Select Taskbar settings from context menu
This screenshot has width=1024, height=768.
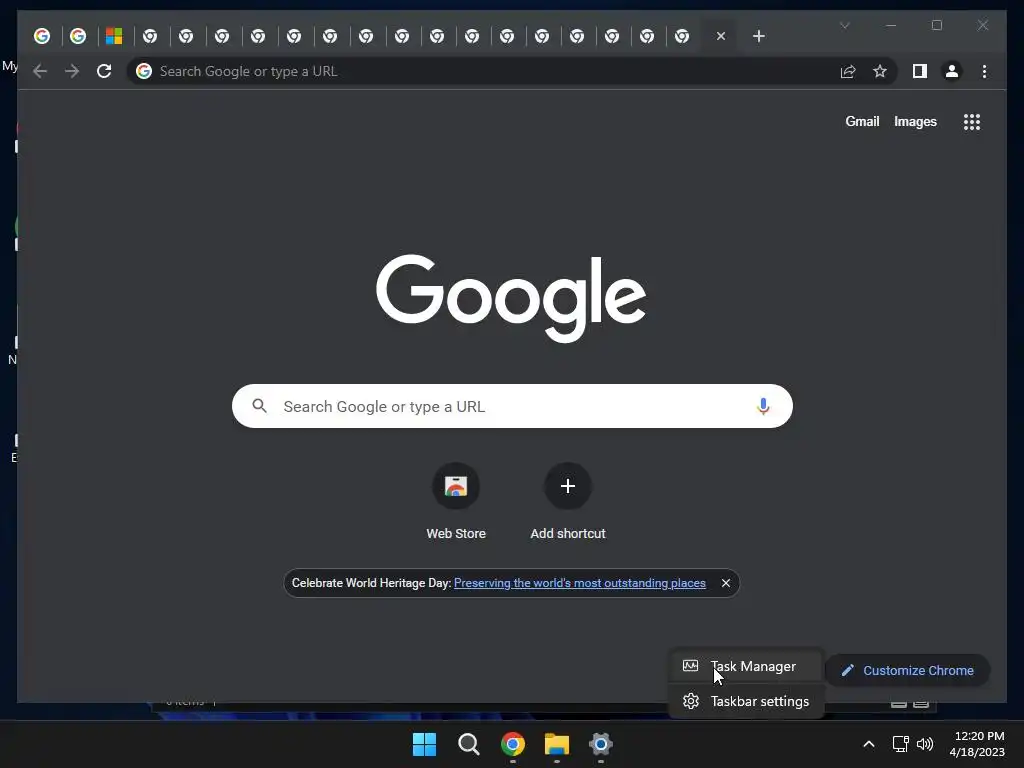point(746,701)
